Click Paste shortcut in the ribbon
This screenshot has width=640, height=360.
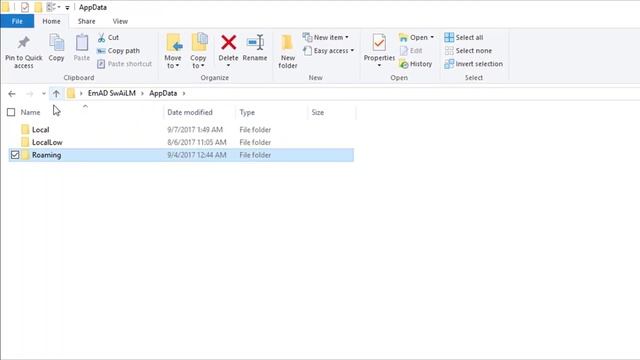click(x=124, y=64)
